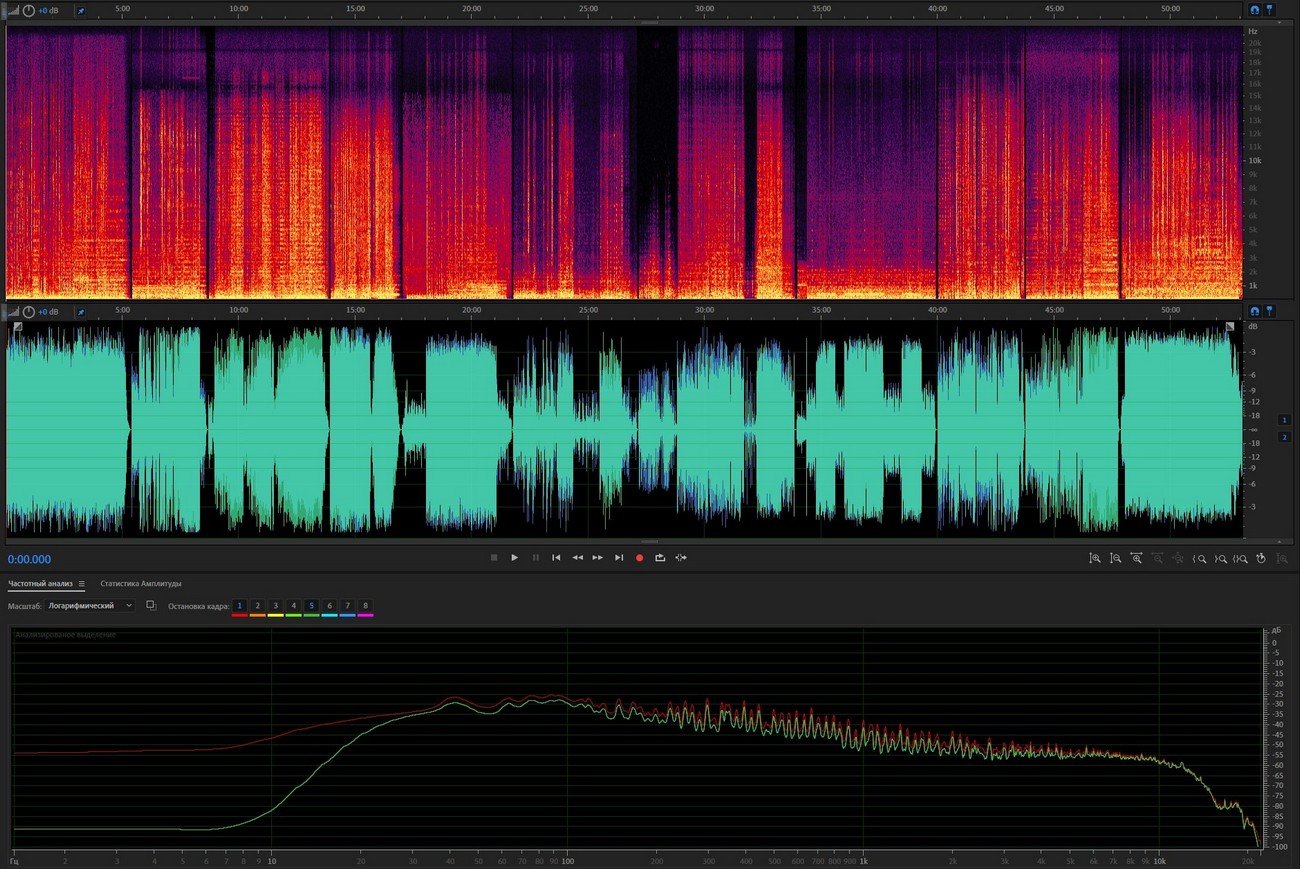Toggle hold frame 8 button

coord(366,606)
